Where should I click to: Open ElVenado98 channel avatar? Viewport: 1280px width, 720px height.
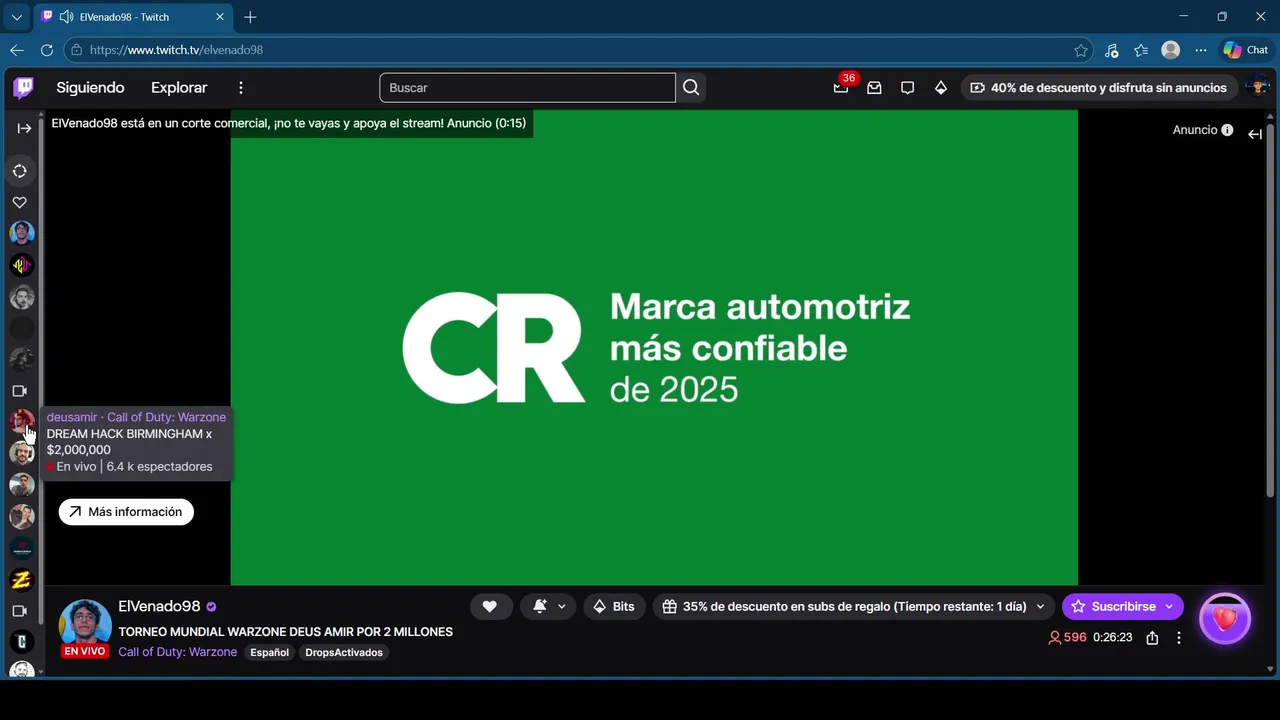click(85, 625)
